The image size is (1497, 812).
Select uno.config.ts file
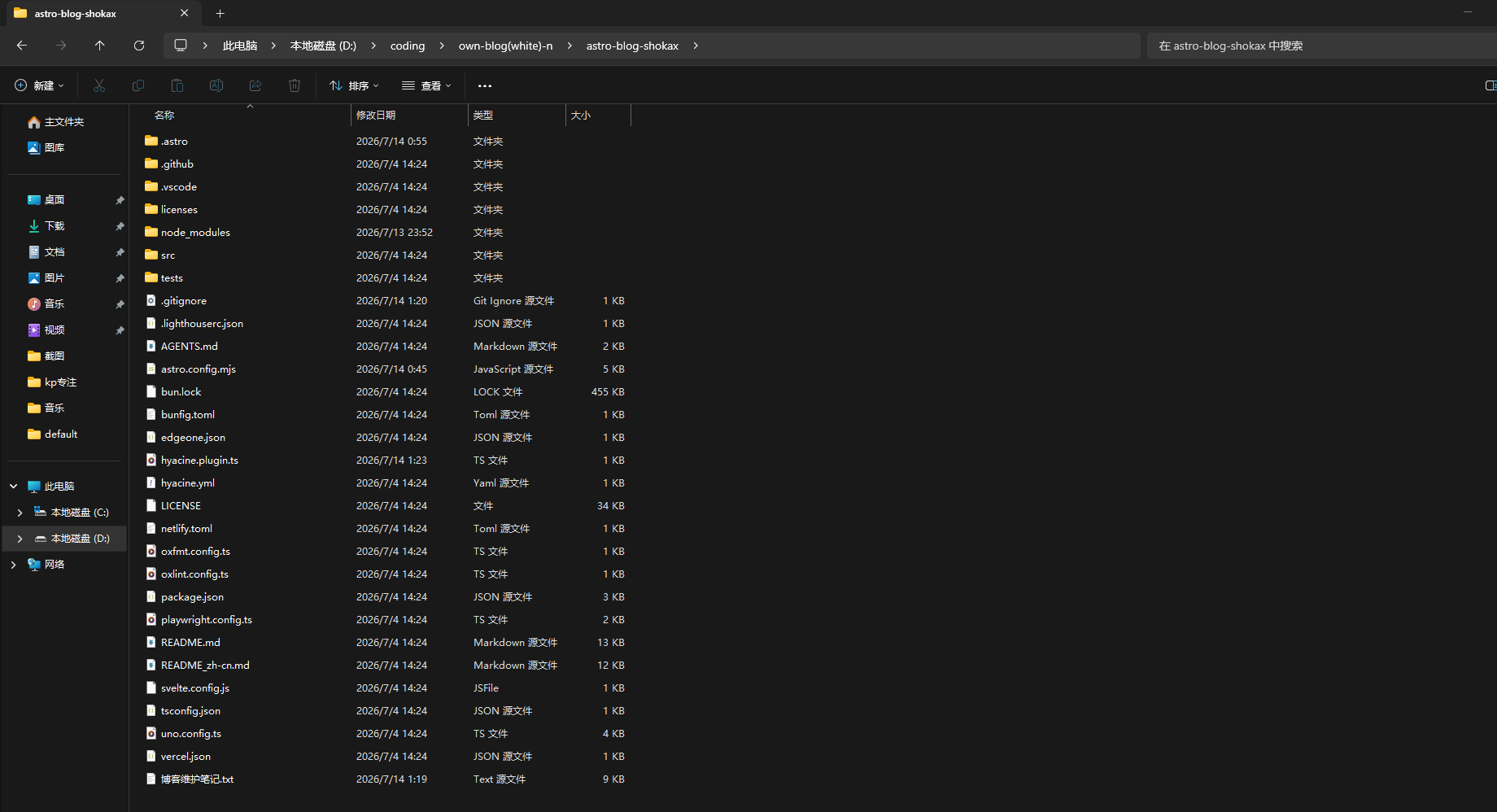coord(183,734)
